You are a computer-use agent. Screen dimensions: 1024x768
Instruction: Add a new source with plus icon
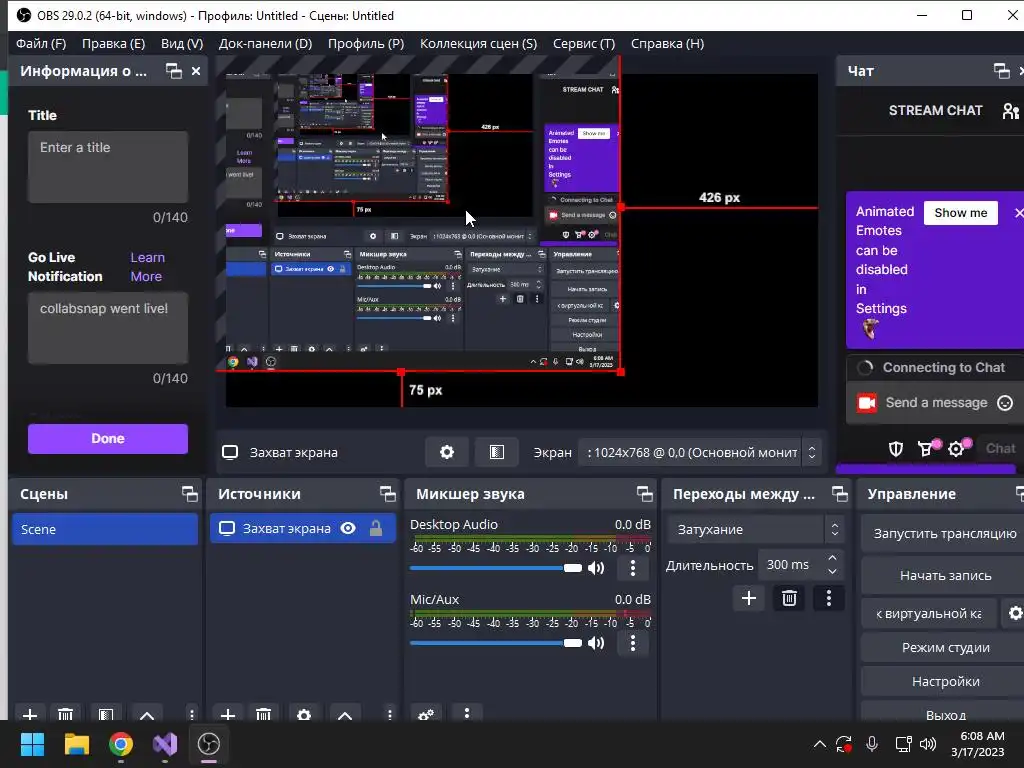pos(228,714)
